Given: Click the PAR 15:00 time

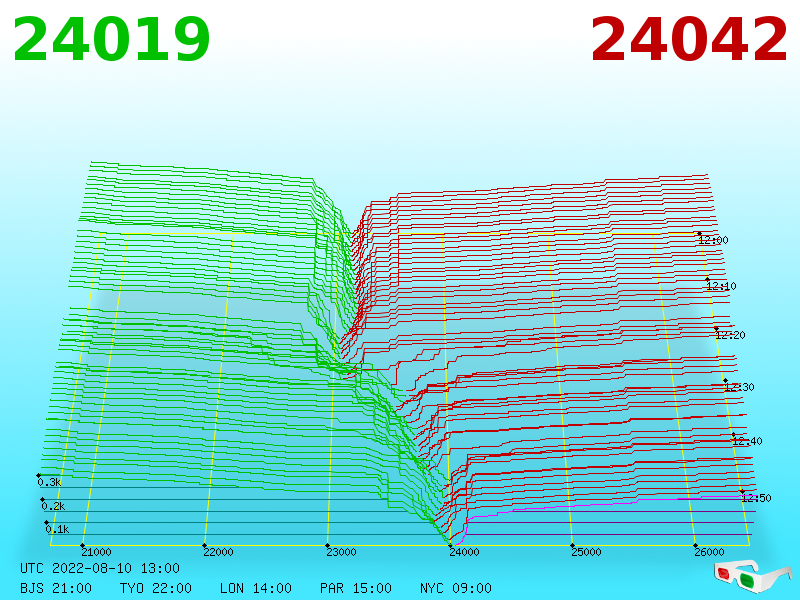Looking at the screenshot, I should click(x=356, y=588).
